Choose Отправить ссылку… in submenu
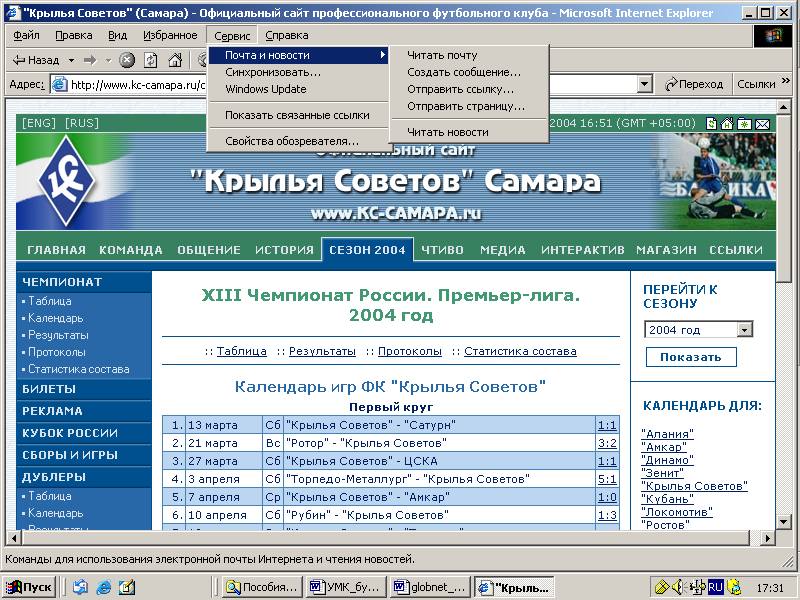Screen dimensions: 800x600 469,89
